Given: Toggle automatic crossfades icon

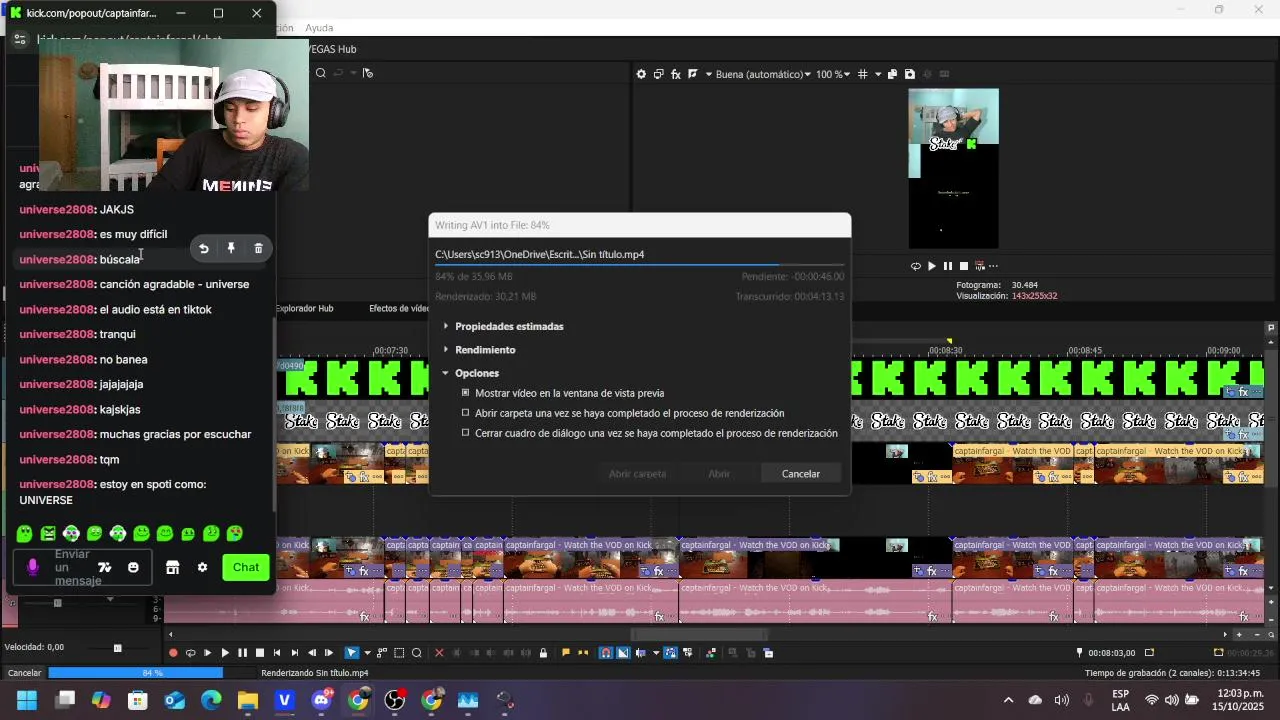Looking at the screenshot, I should (x=623, y=653).
